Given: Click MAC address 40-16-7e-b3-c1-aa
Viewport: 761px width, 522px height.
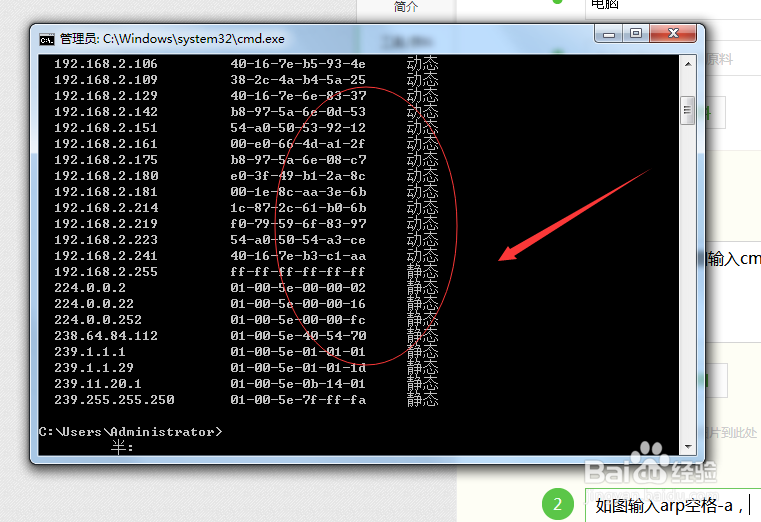Looking at the screenshot, I should coord(298,256).
